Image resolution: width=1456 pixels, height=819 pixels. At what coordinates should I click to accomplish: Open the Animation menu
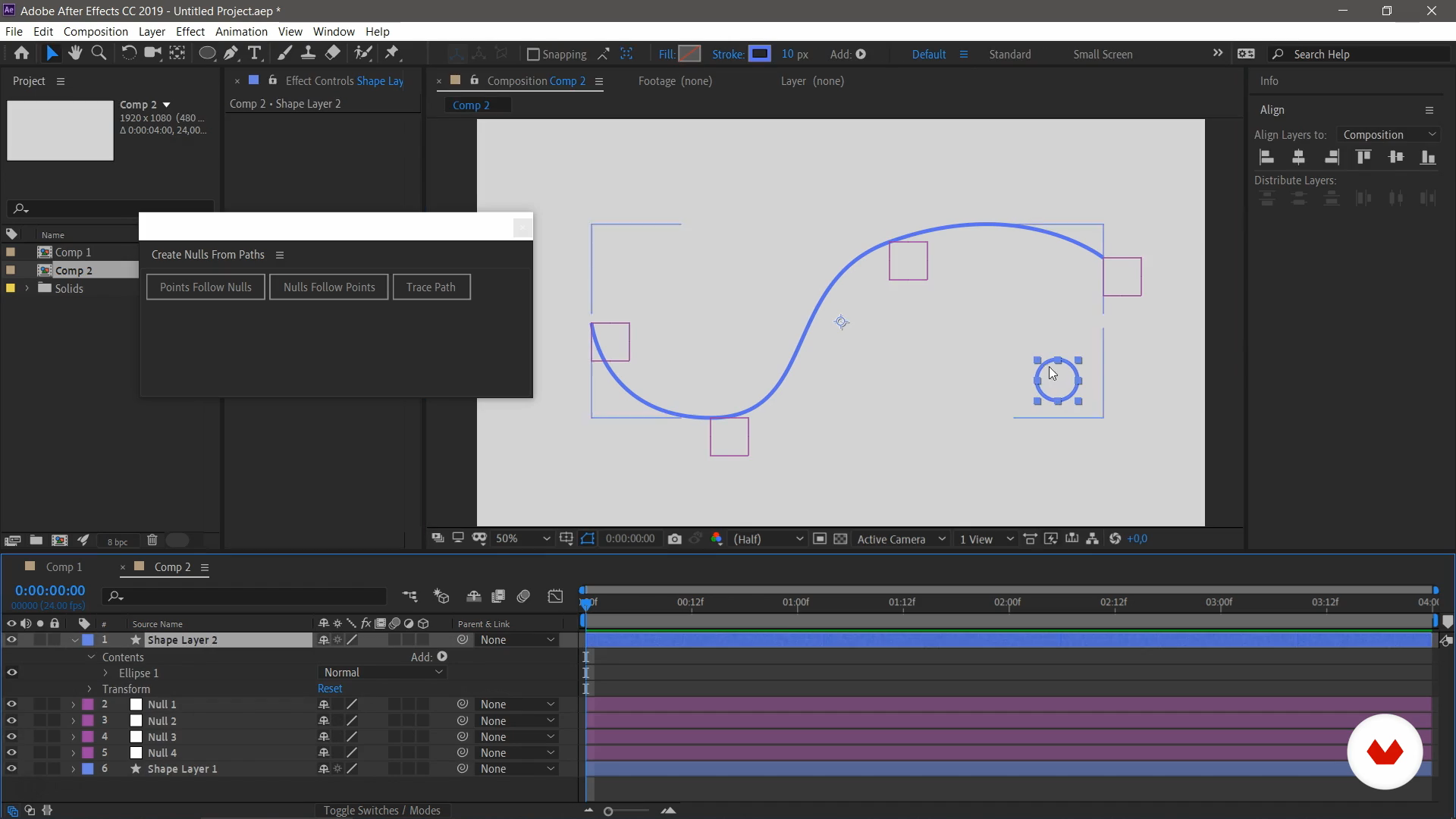pos(241,32)
